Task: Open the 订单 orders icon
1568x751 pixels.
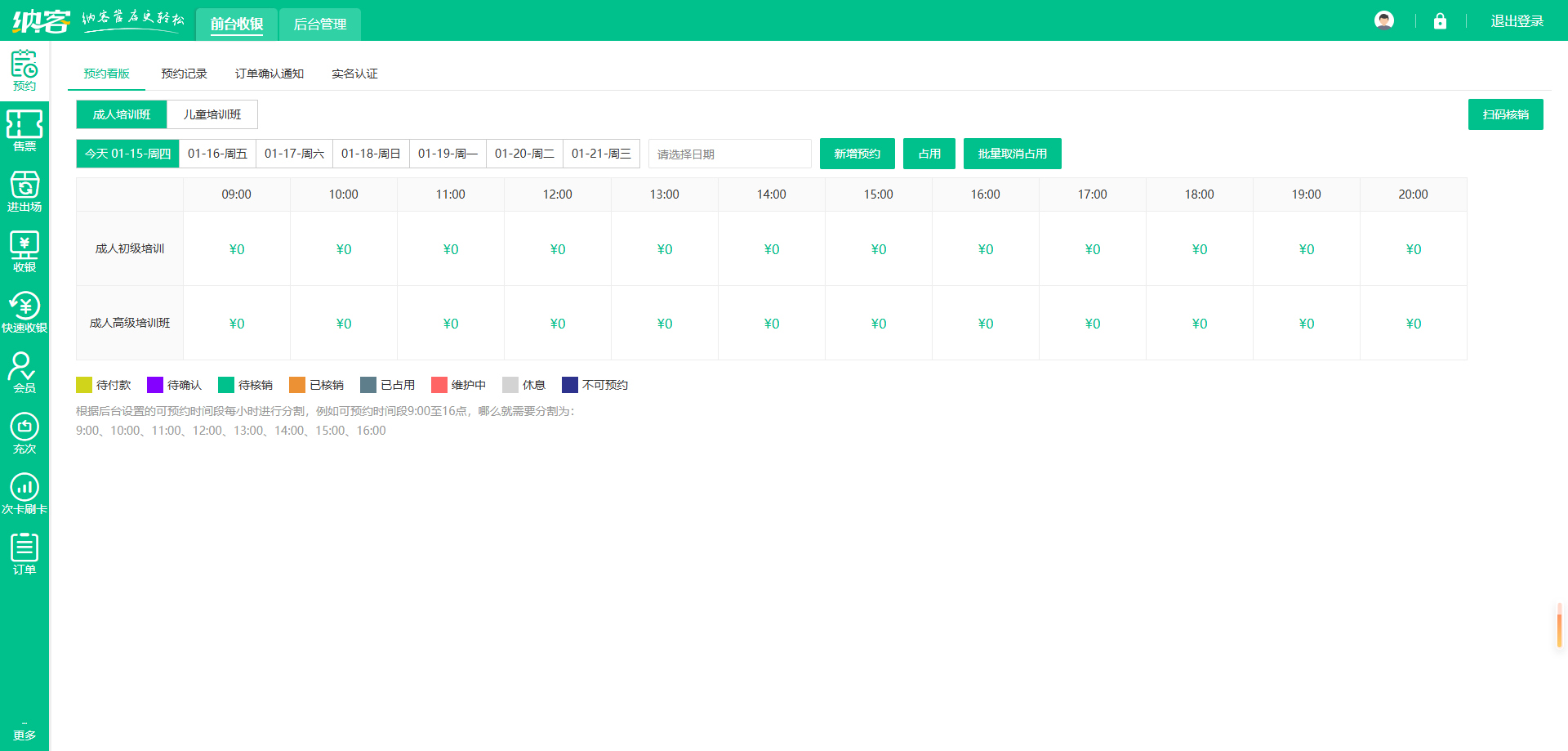Action: coord(24,554)
